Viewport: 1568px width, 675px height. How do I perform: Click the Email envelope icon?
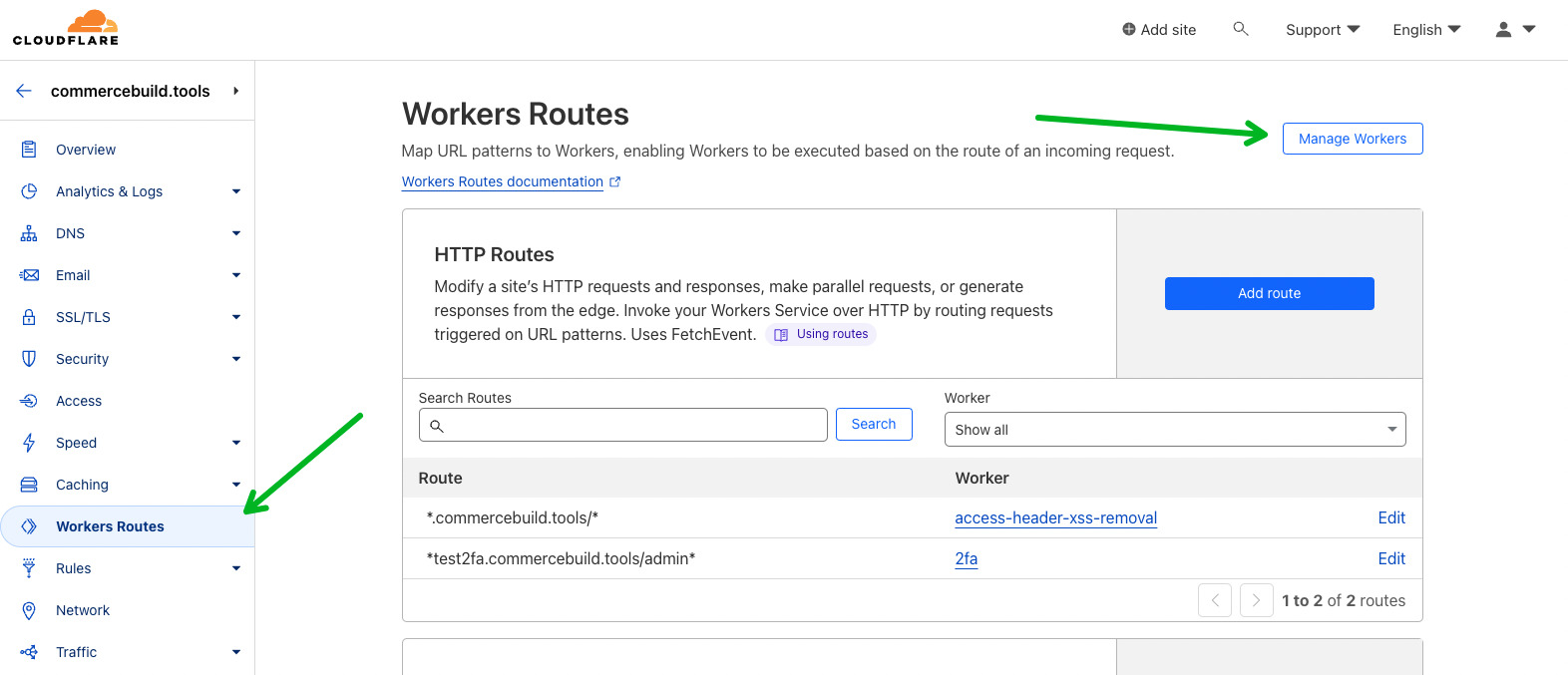(x=29, y=275)
